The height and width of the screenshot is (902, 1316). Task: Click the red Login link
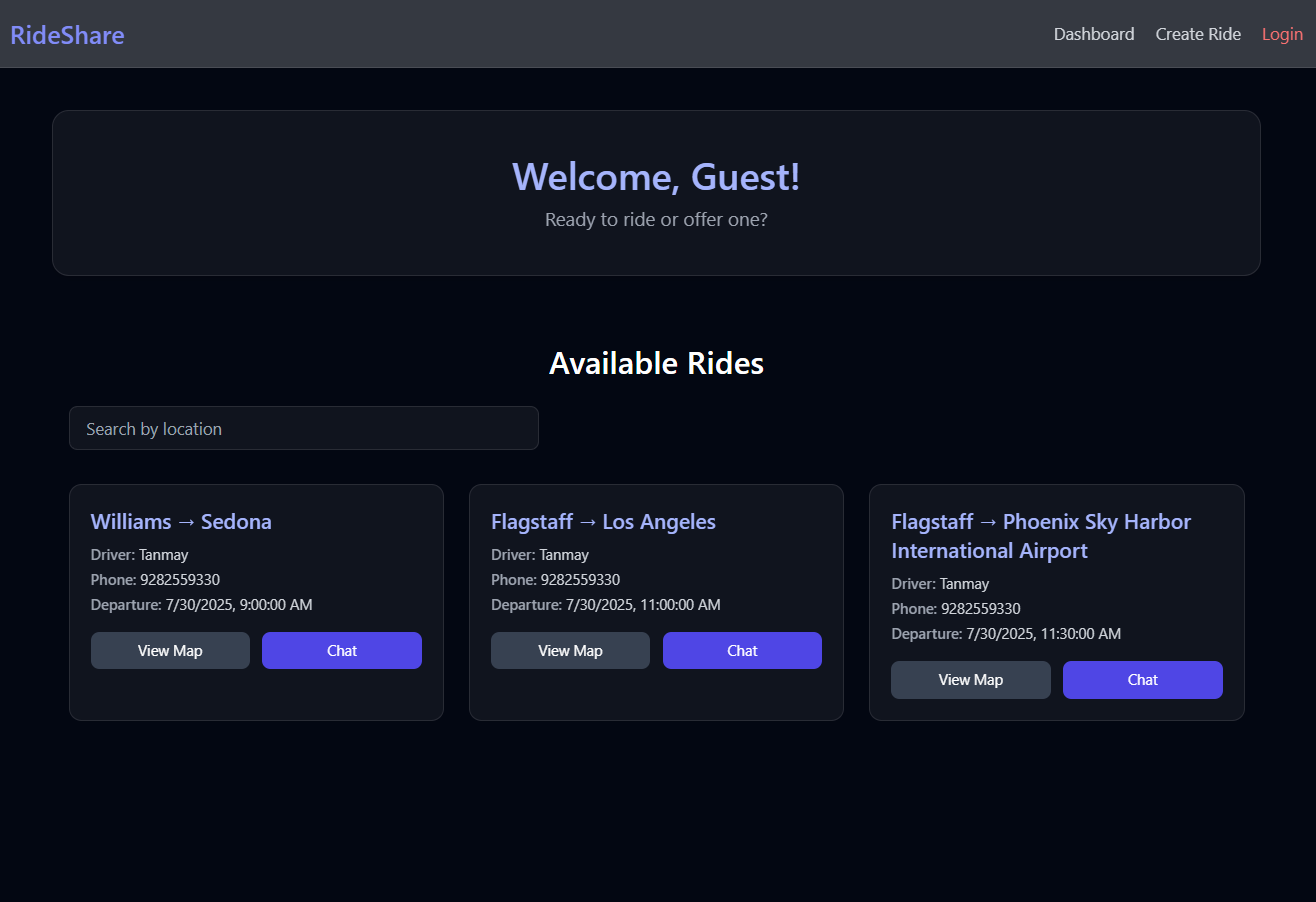tap(1282, 34)
